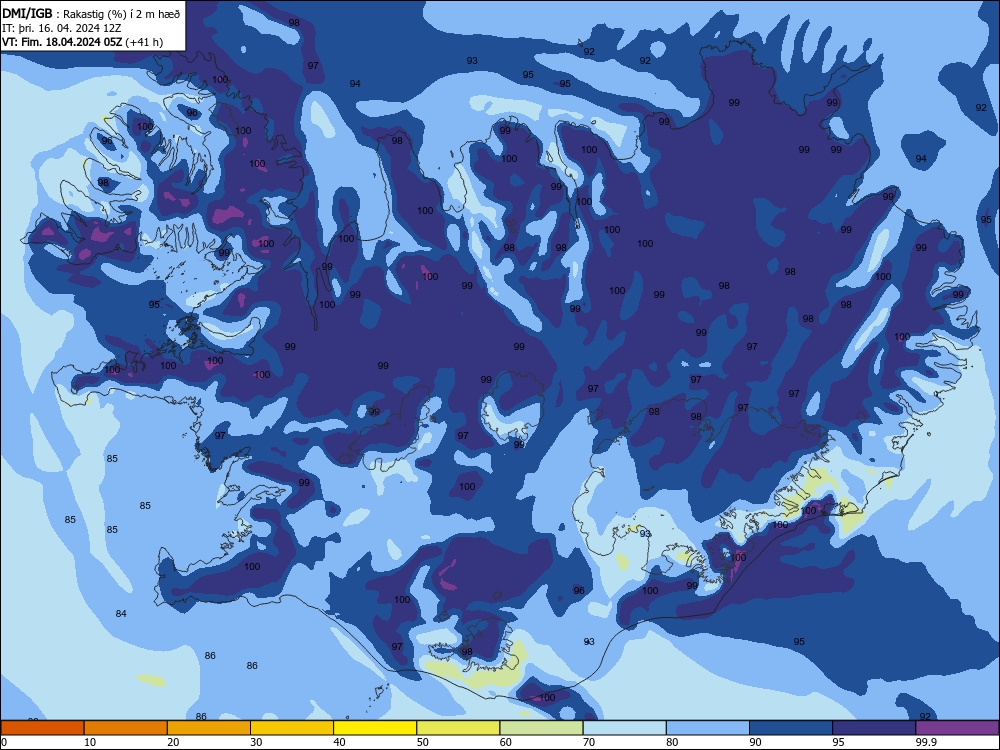Click the '84' humidity value on the map
Screen dimensions: 1000x750
[121, 614]
